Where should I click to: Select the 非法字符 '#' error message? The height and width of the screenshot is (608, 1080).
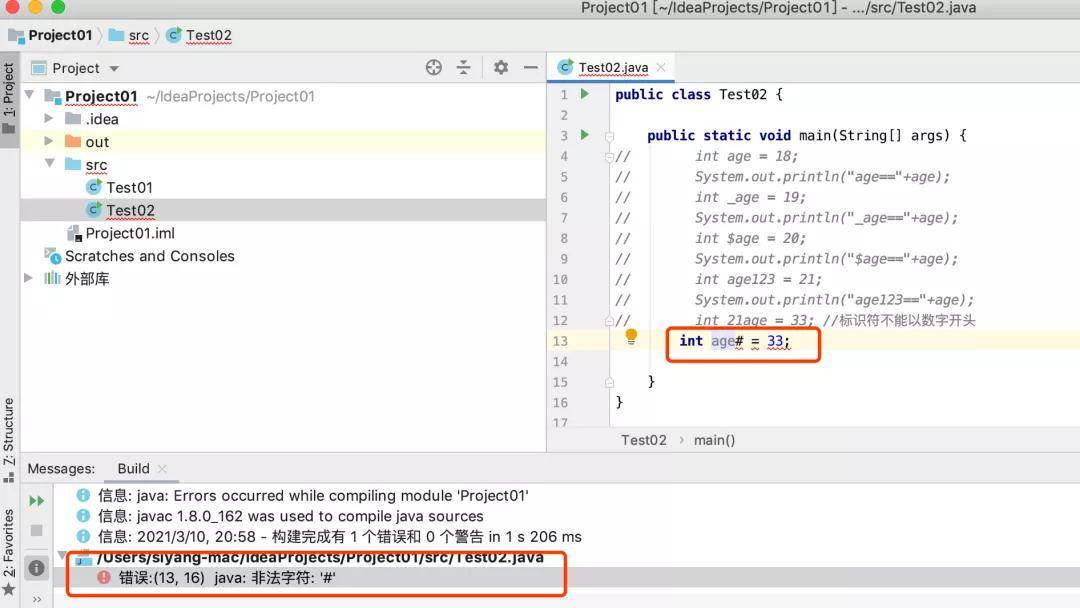point(227,578)
